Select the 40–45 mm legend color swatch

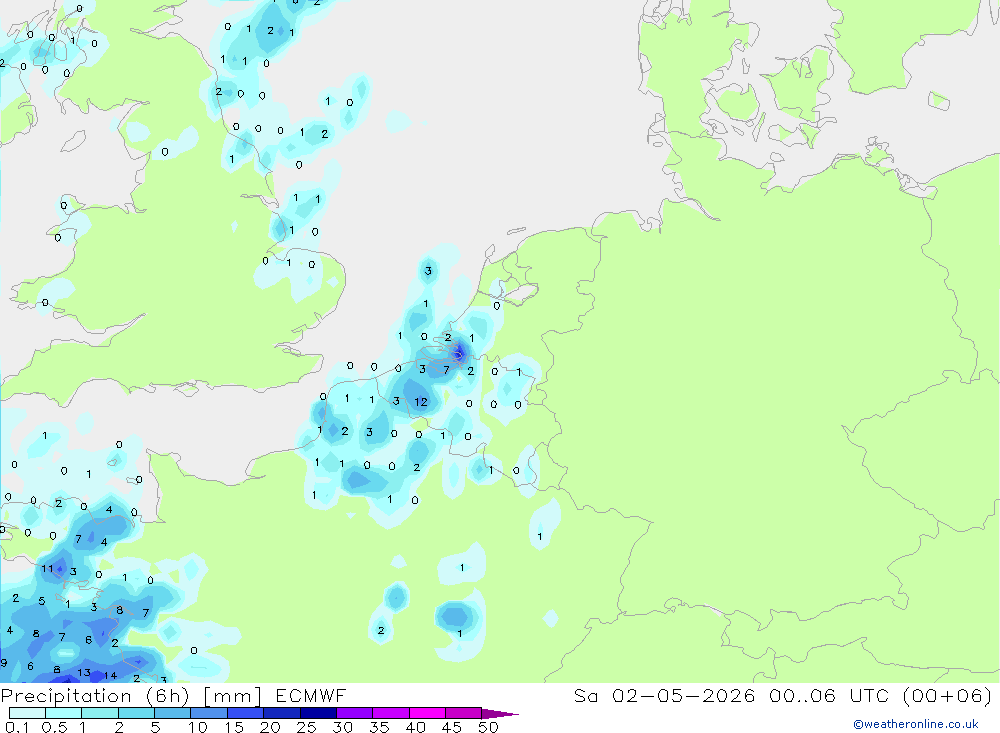(427, 713)
